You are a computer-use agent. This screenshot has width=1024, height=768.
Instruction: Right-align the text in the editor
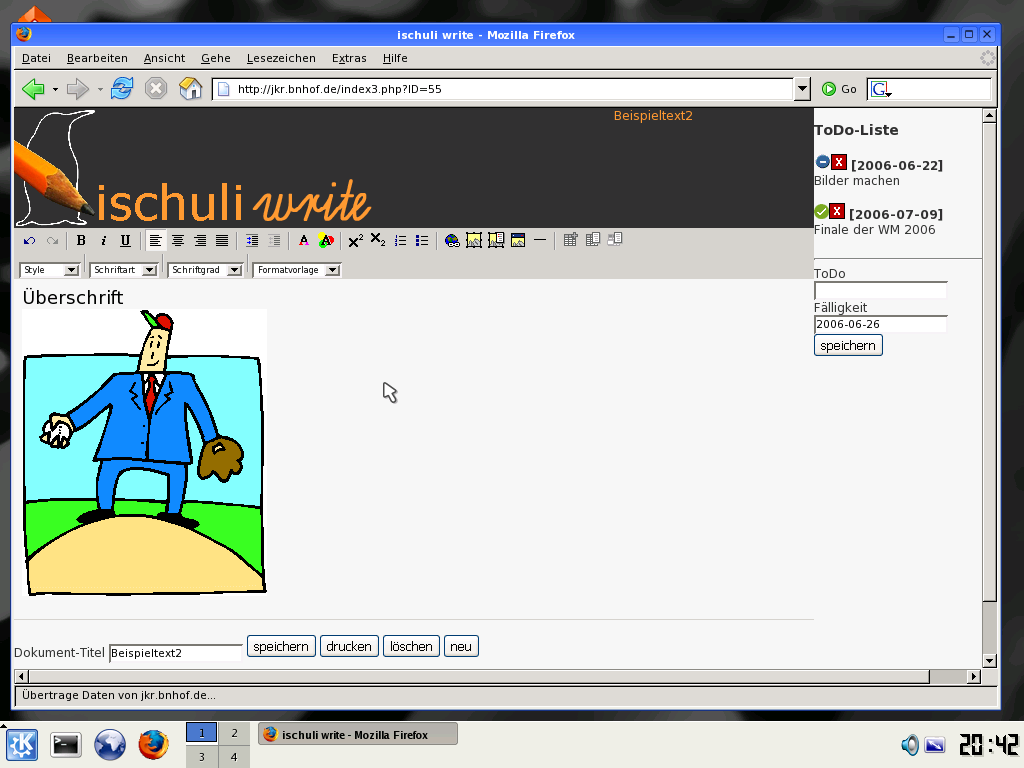200,241
